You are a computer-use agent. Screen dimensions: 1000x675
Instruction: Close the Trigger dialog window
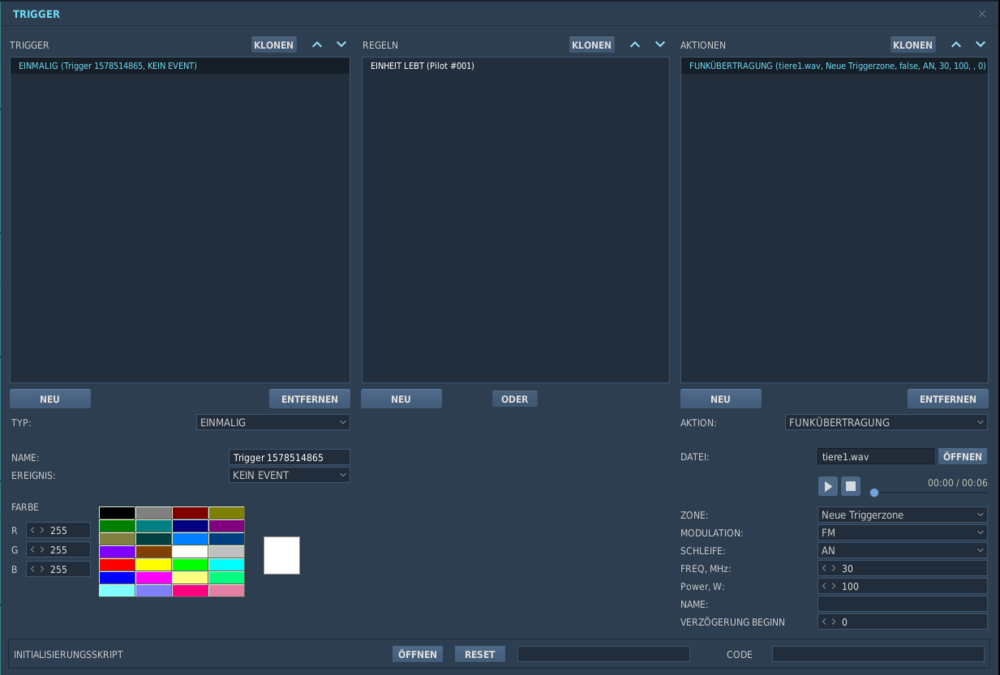click(982, 13)
